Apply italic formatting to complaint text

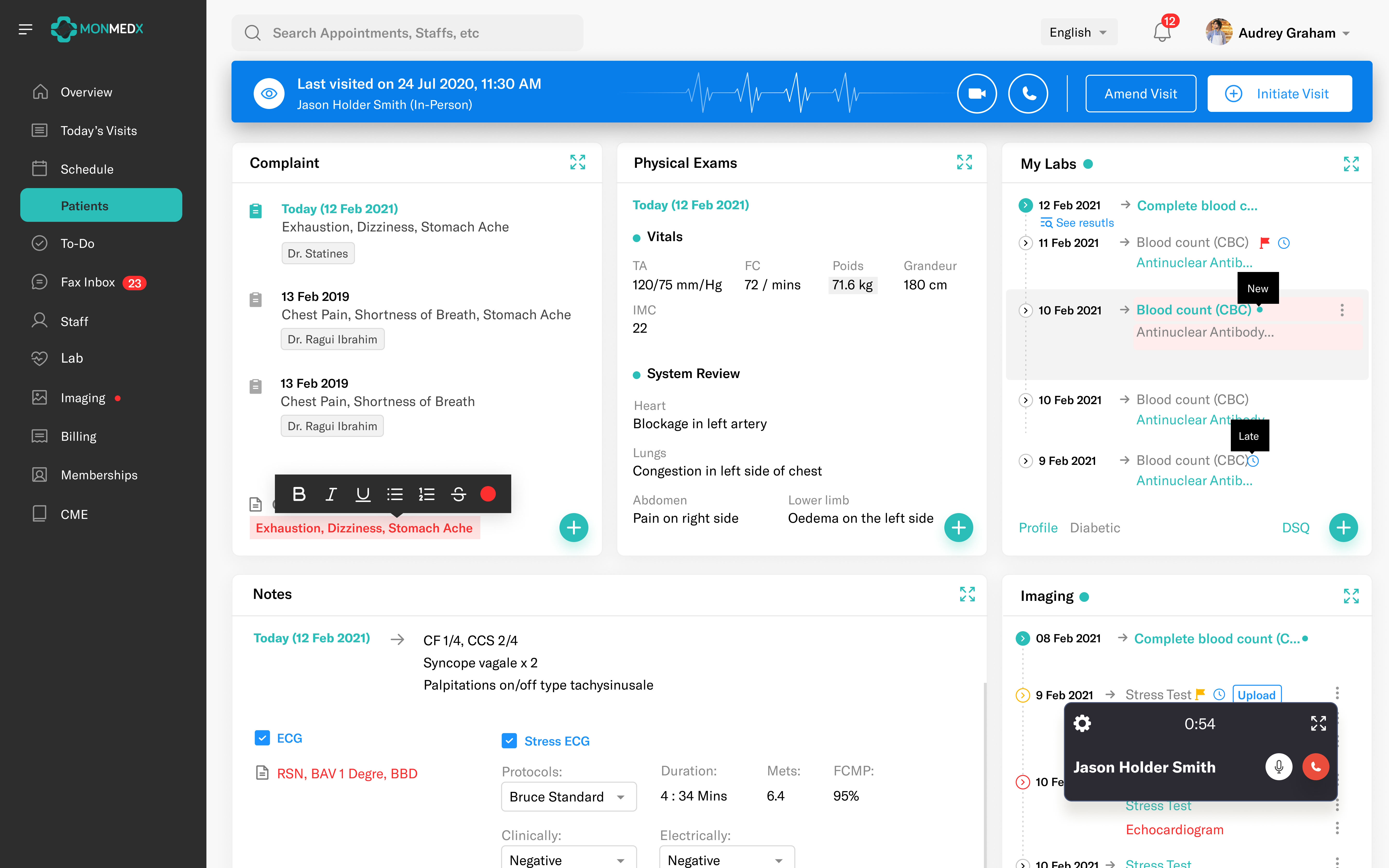[331, 494]
